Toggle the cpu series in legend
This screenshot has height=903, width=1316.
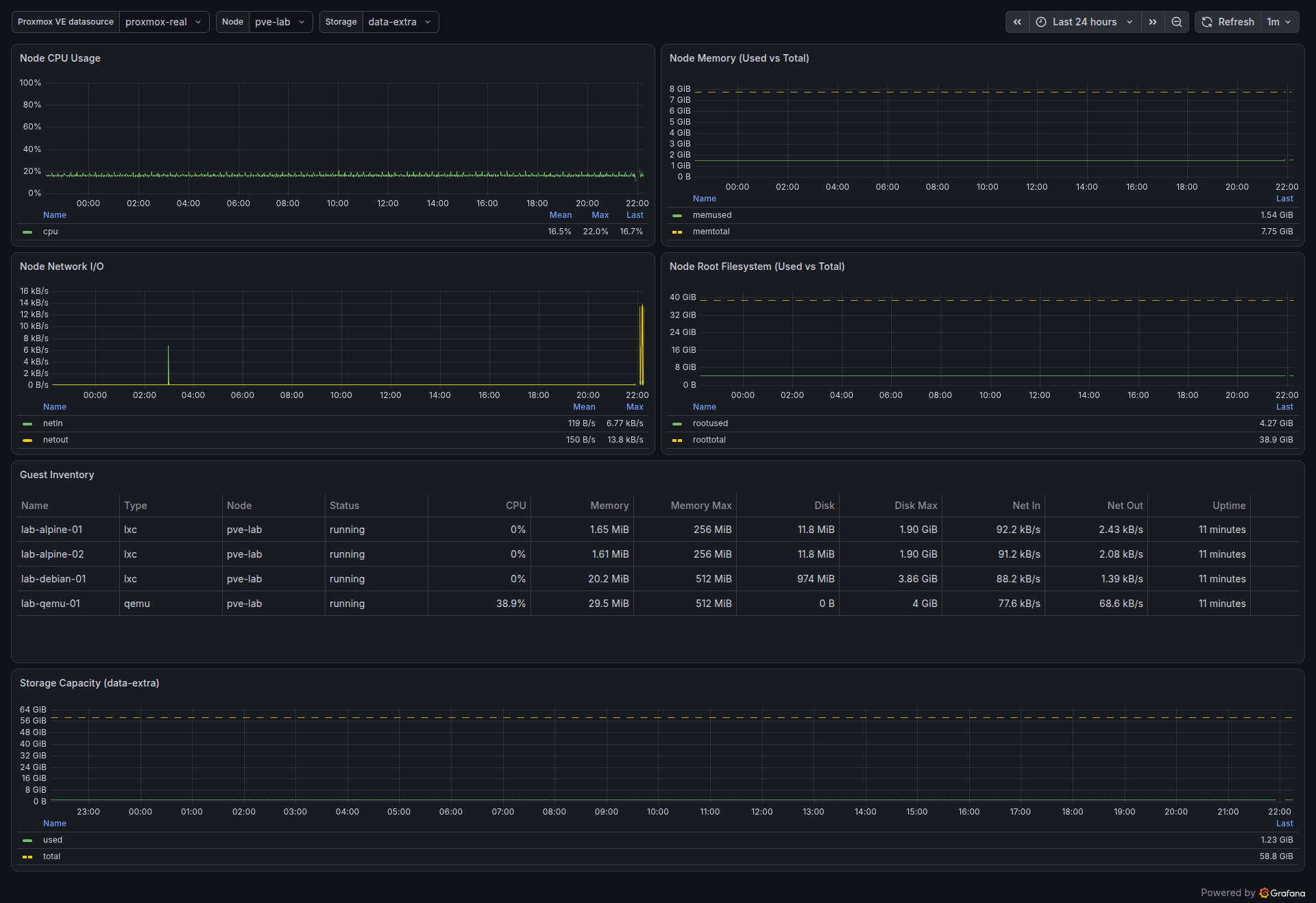tap(51, 232)
